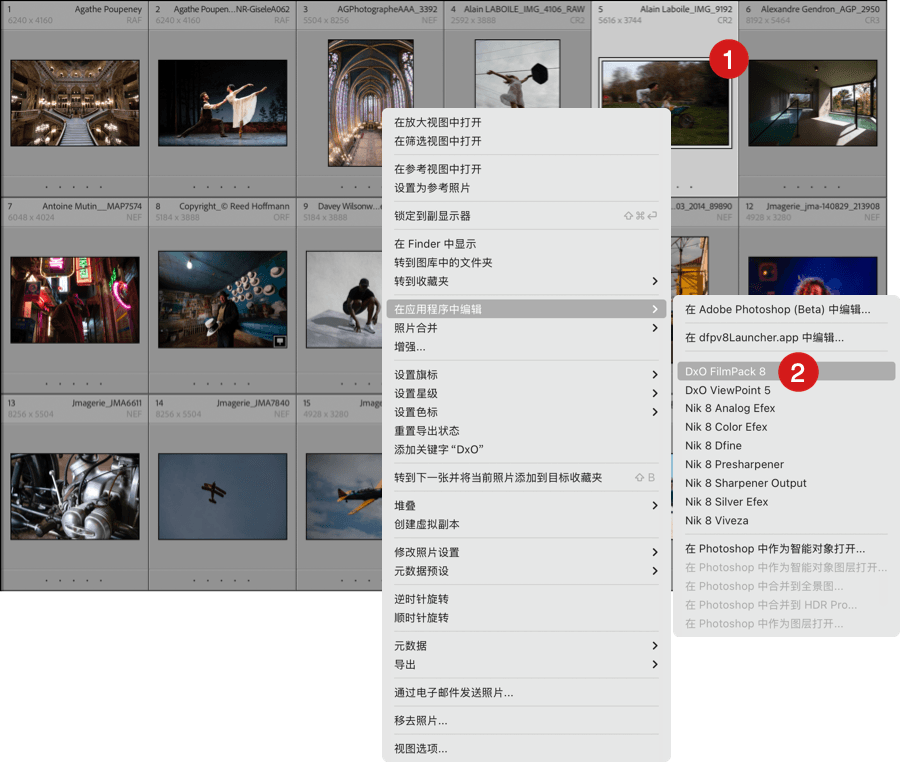Click the badge icon on the Reed Hoffmann photo

click(x=279, y=341)
